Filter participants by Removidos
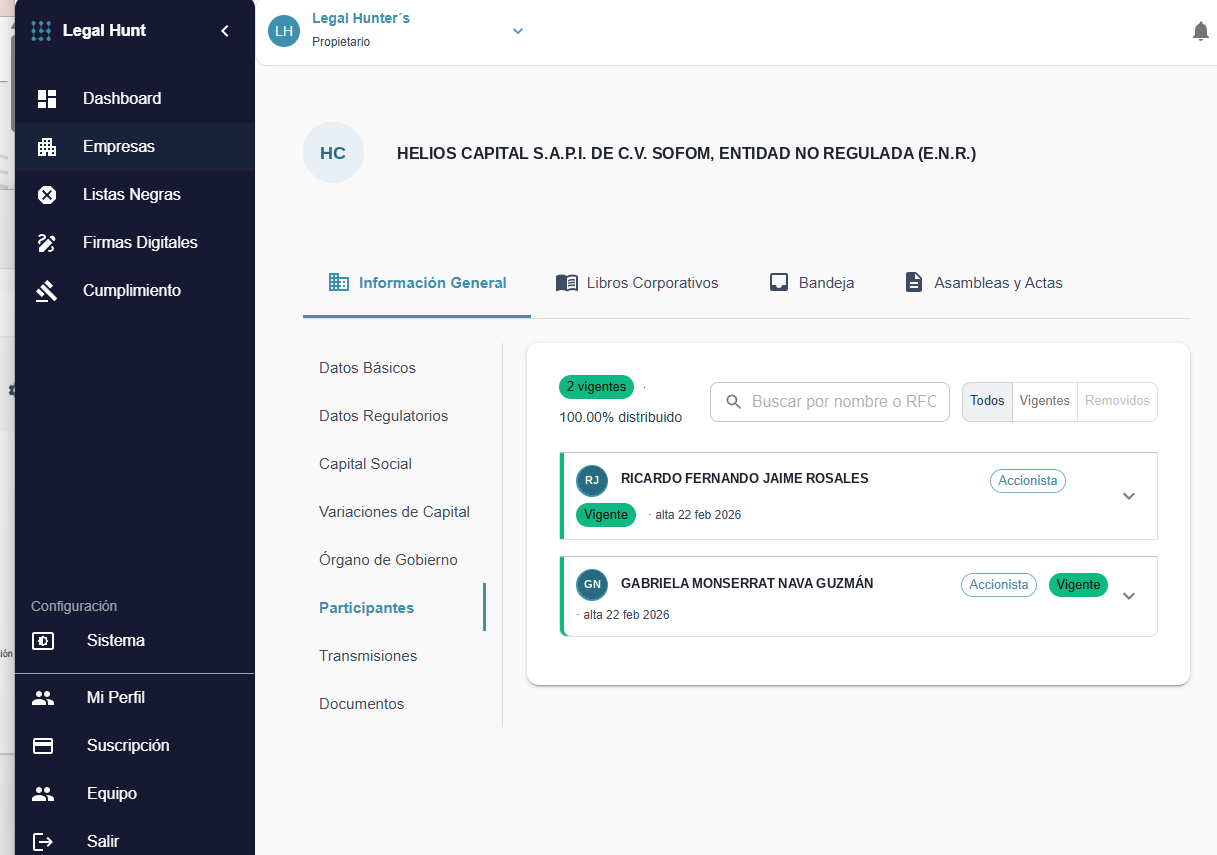The width and height of the screenshot is (1217, 855). tap(1117, 401)
